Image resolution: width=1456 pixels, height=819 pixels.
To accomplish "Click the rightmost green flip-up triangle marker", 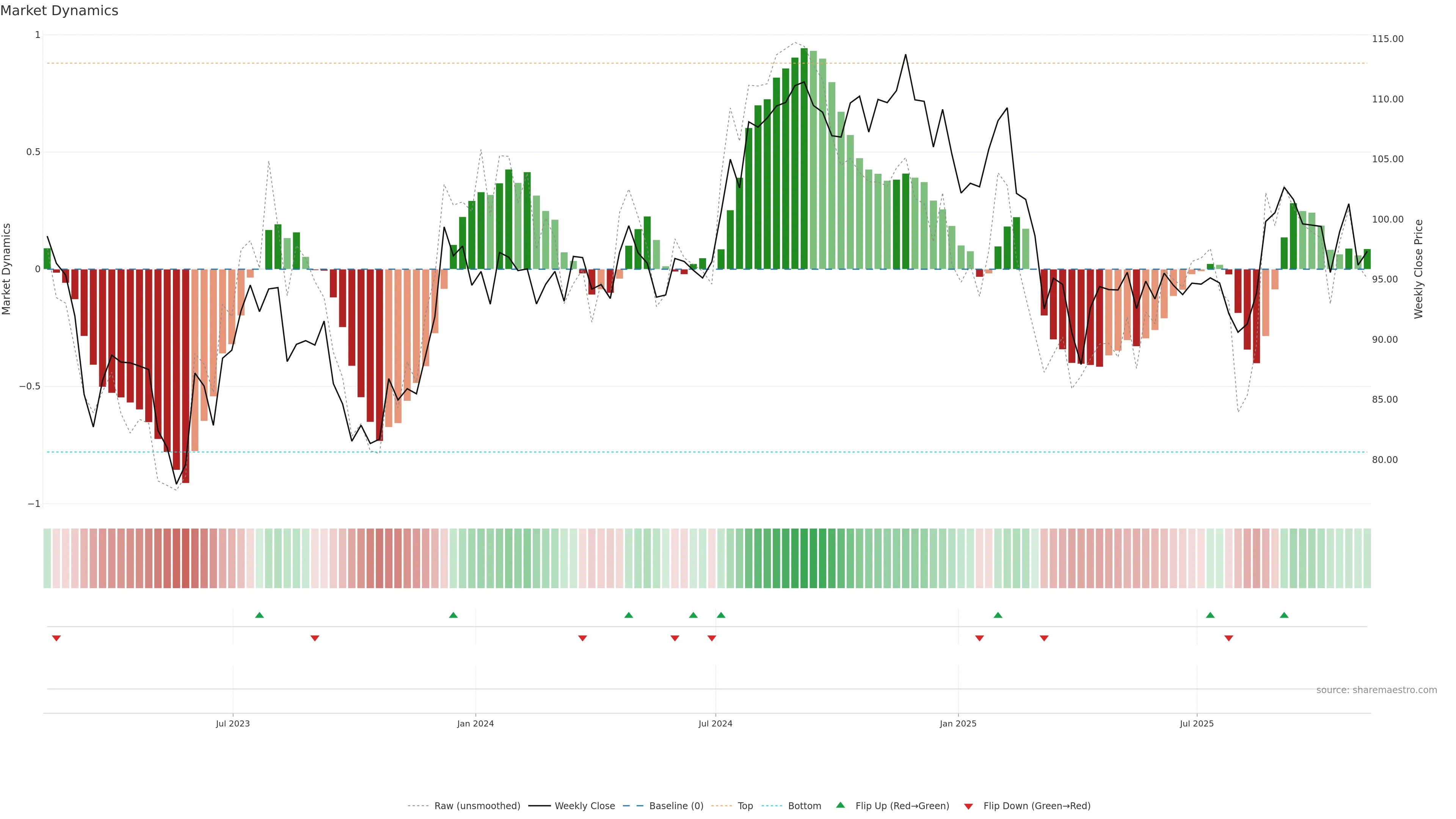I will pyautogui.click(x=1284, y=615).
